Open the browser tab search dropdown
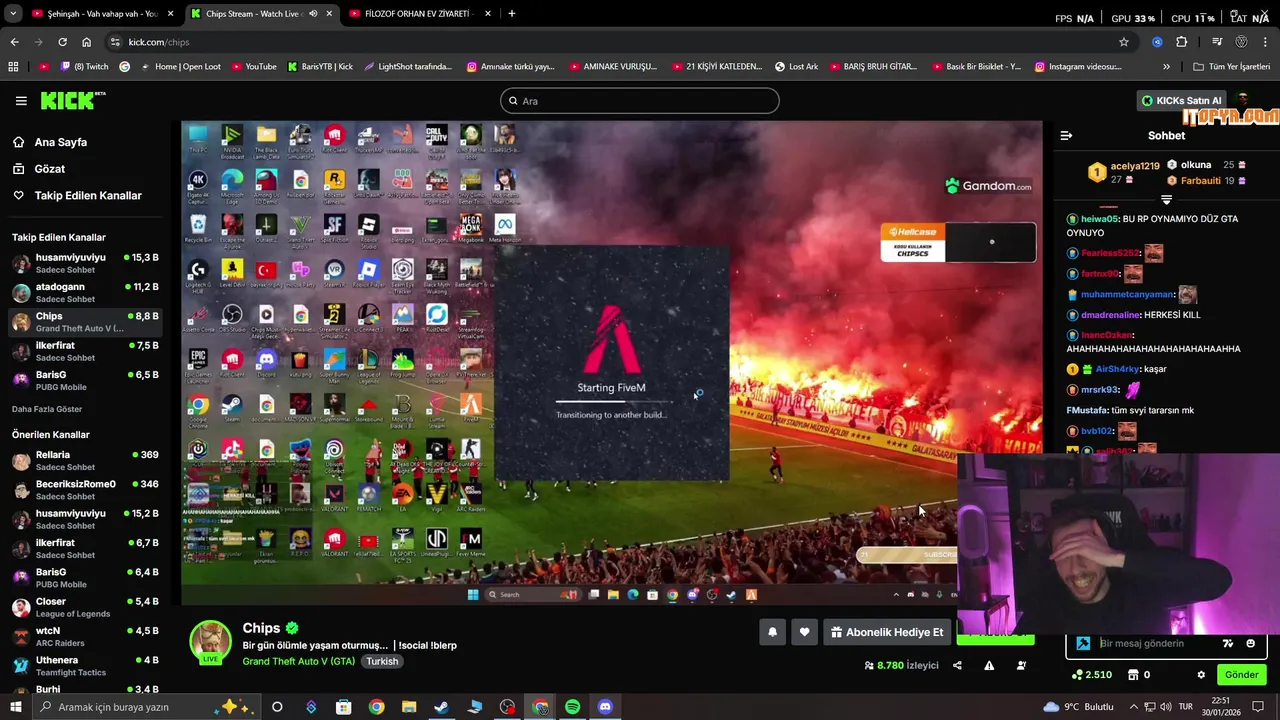 pyautogui.click(x=13, y=14)
